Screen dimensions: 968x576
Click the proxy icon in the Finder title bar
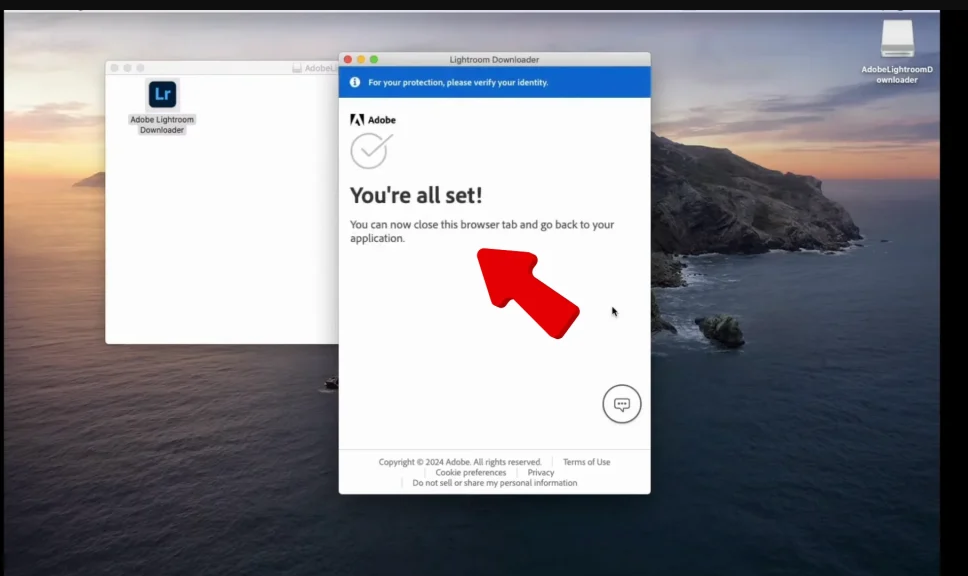click(x=298, y=67)
